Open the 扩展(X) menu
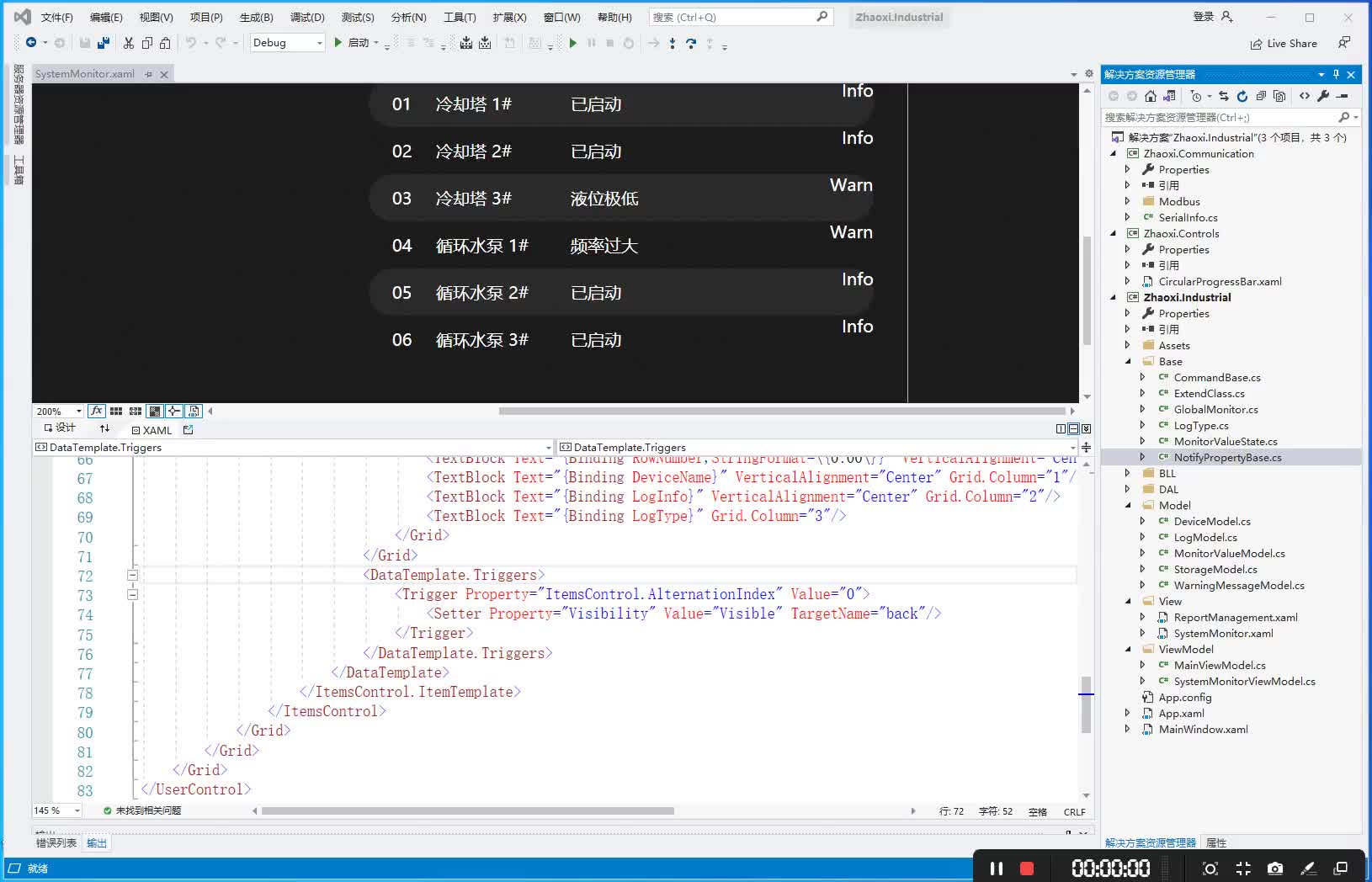Image resolution: width=1372 pixels, height=882 pixels. click(509, 17)
